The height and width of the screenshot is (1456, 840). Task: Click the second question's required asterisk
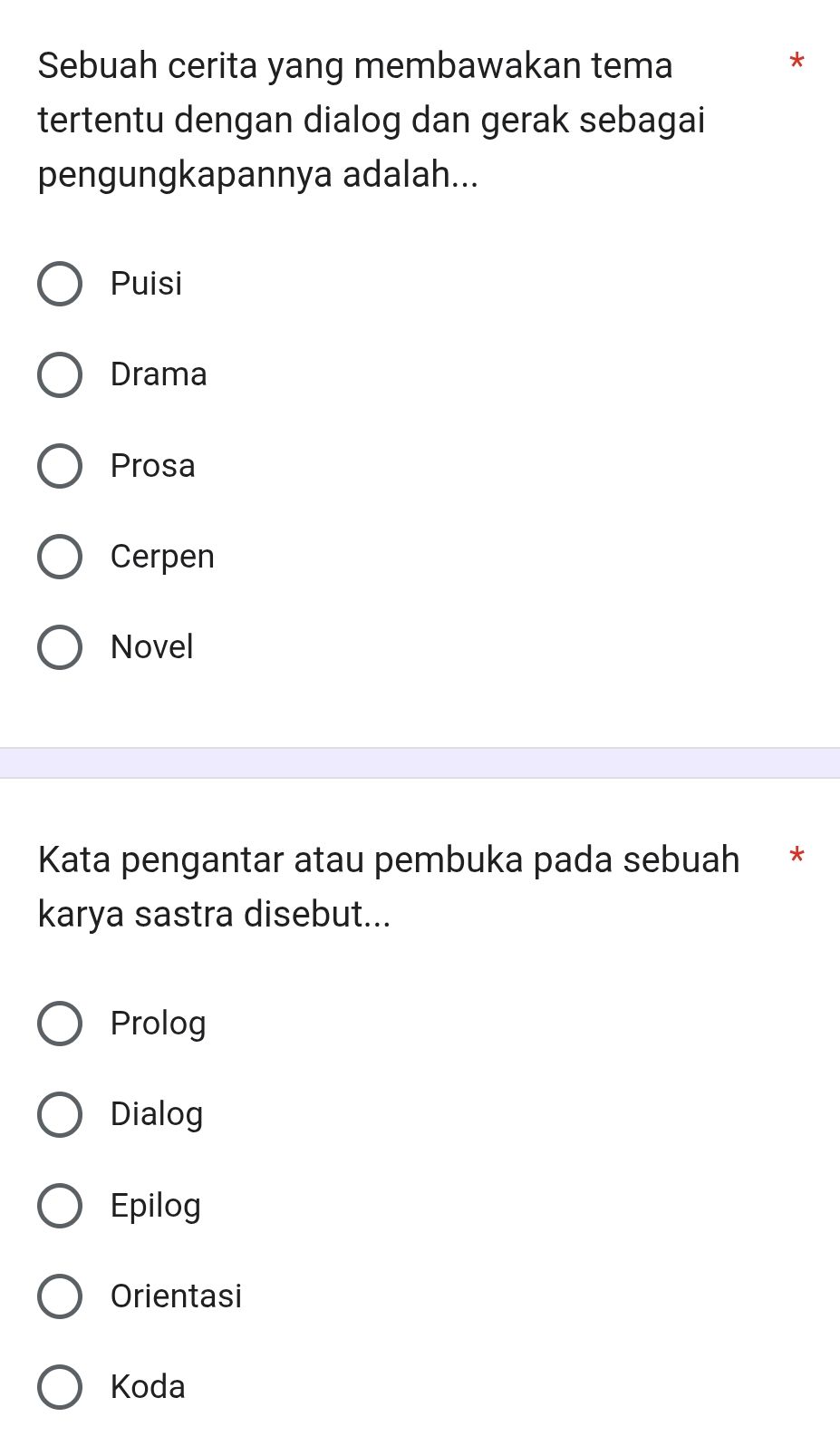pos(796,857)
